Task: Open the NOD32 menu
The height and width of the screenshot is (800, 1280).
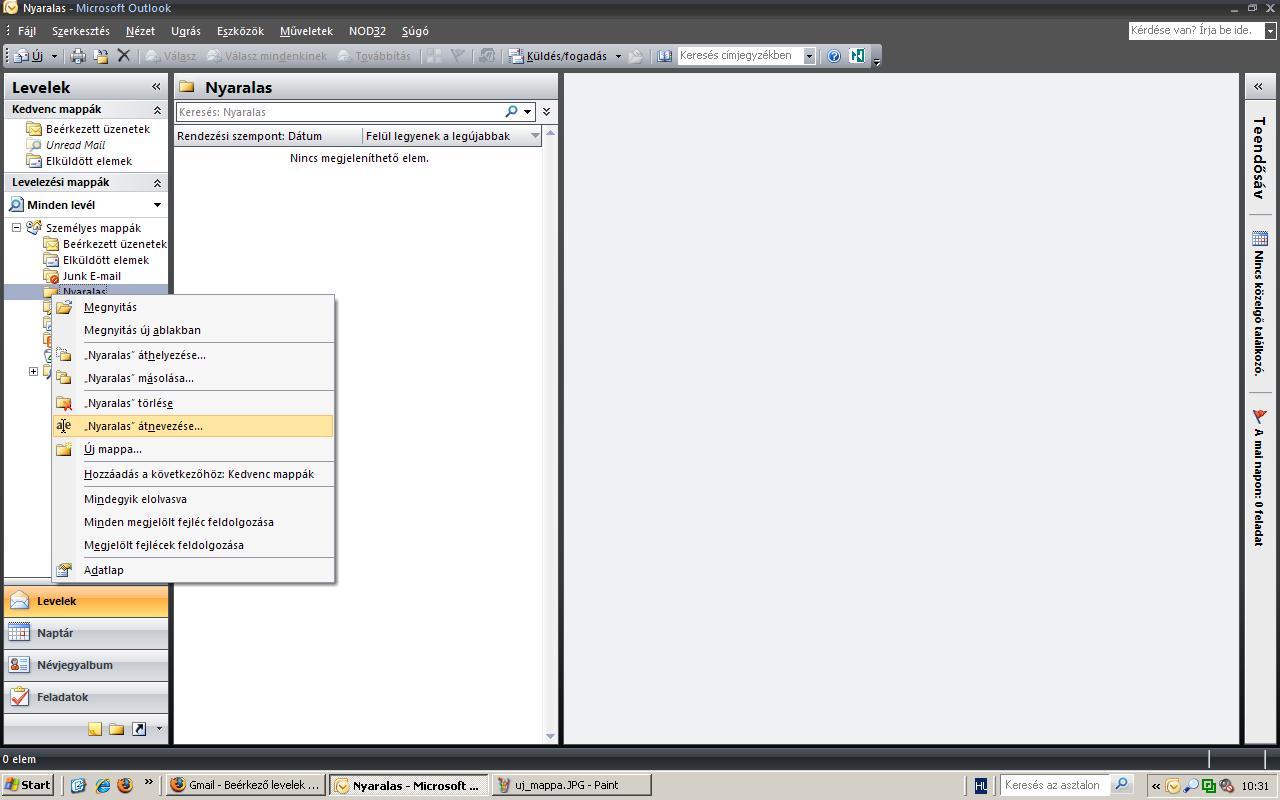Action: point(367,31)
